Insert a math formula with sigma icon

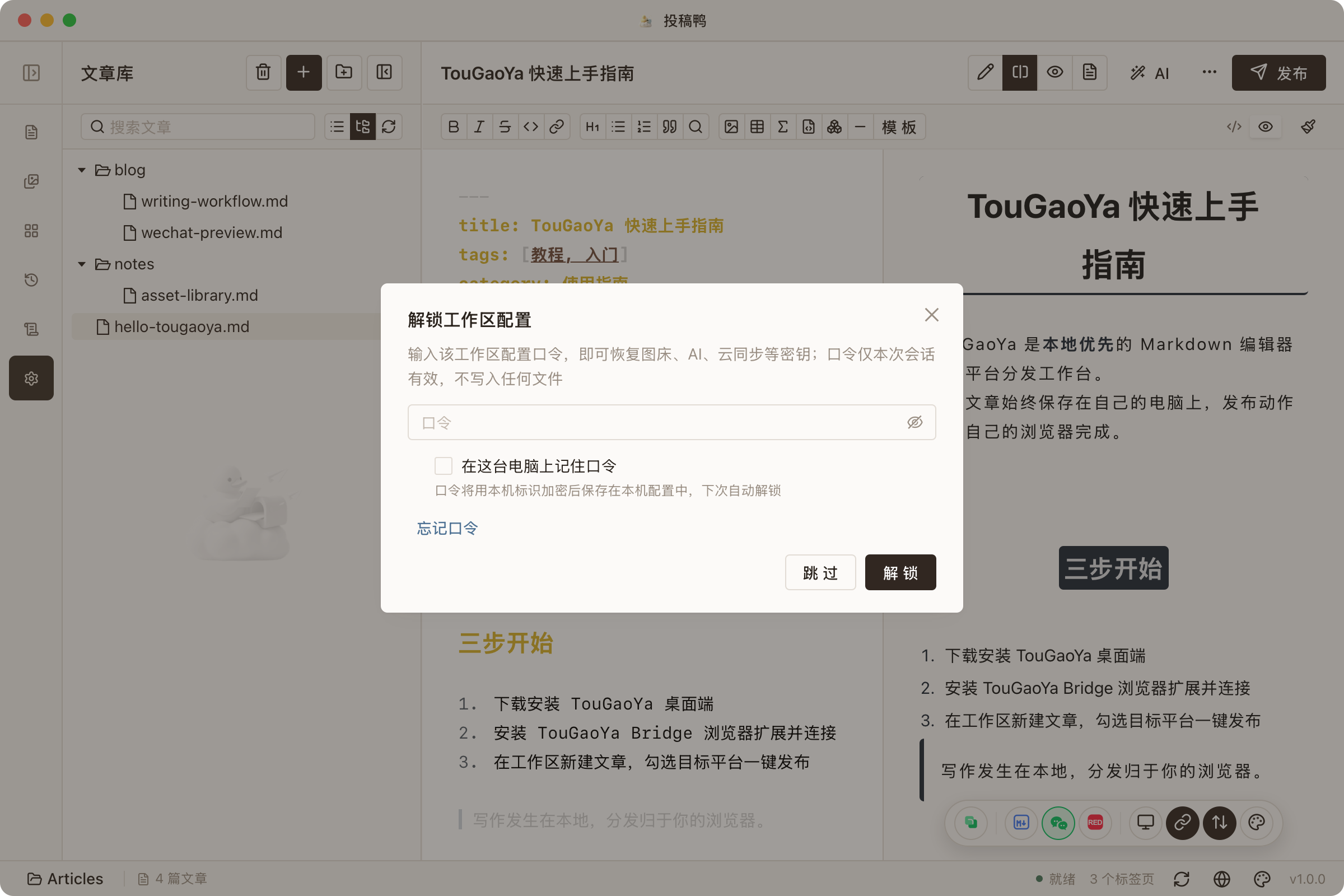click(x=783, y=127)
